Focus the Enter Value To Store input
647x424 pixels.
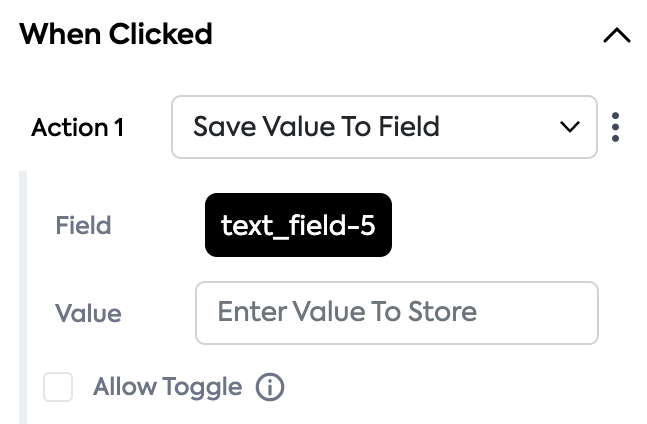(396, 312)
